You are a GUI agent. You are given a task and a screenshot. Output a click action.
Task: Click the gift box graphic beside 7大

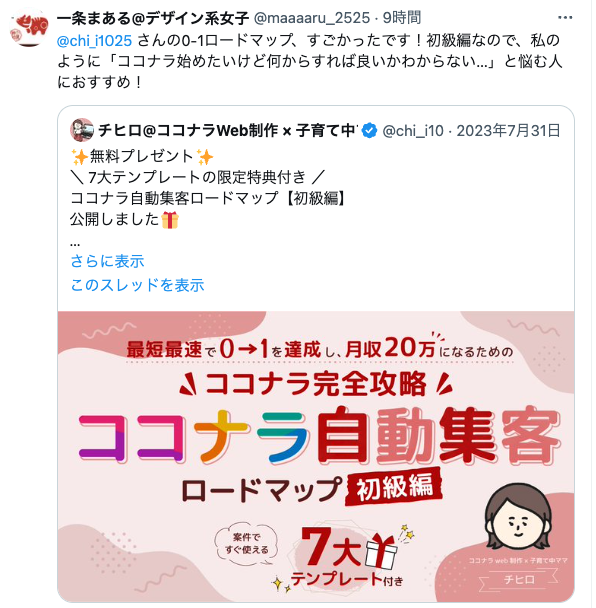pyautogui.click(x=381, y=550)
